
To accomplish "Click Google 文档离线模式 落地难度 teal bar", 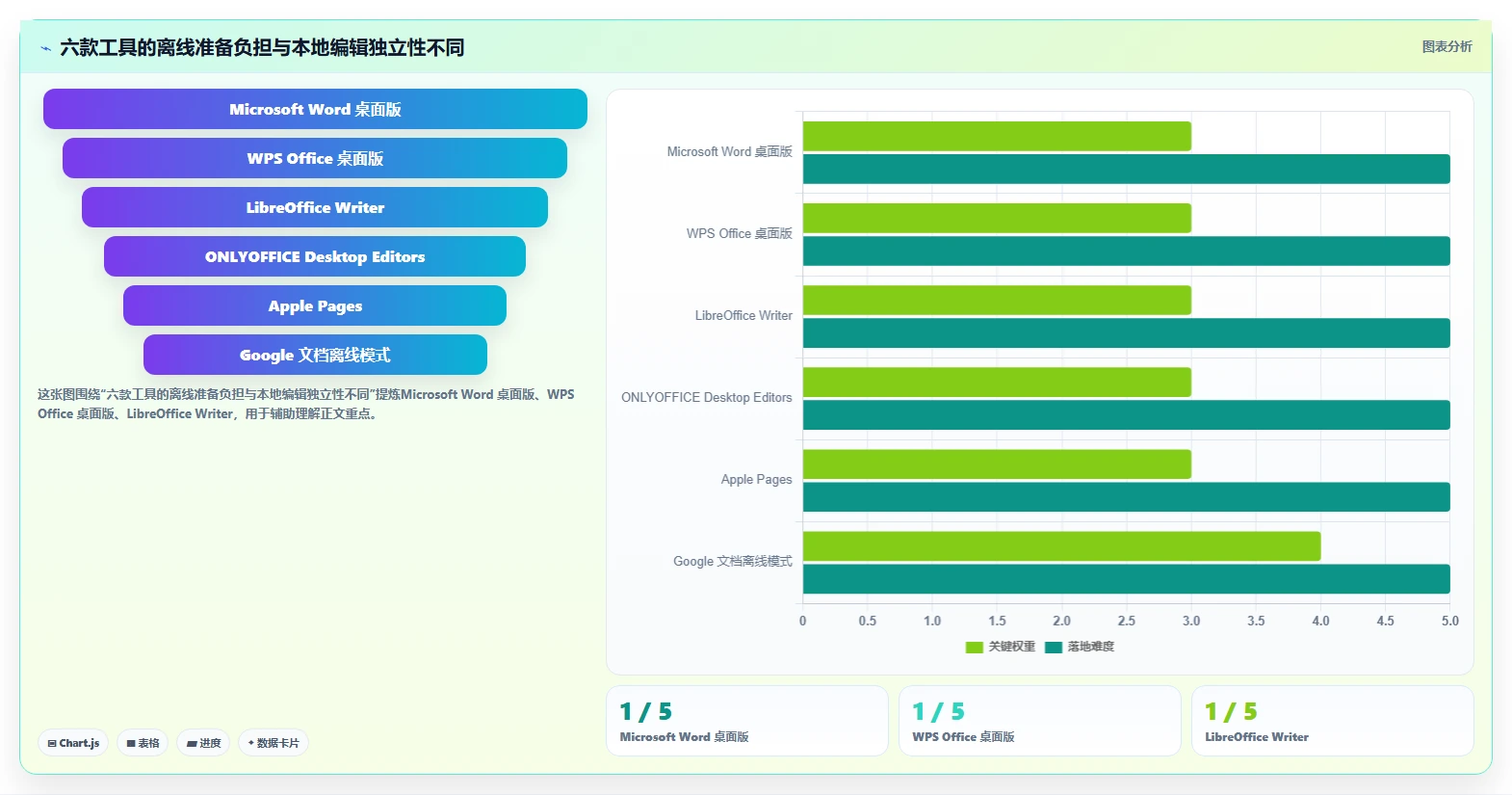I will pyautogui.click(x=1126, y=578).
